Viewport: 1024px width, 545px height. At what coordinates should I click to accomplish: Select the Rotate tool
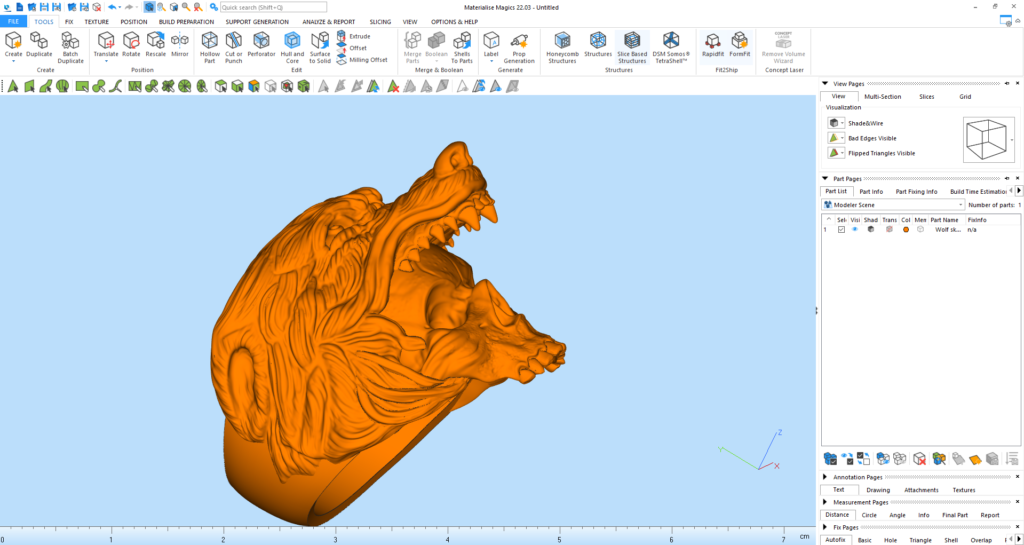coord(131,46)
